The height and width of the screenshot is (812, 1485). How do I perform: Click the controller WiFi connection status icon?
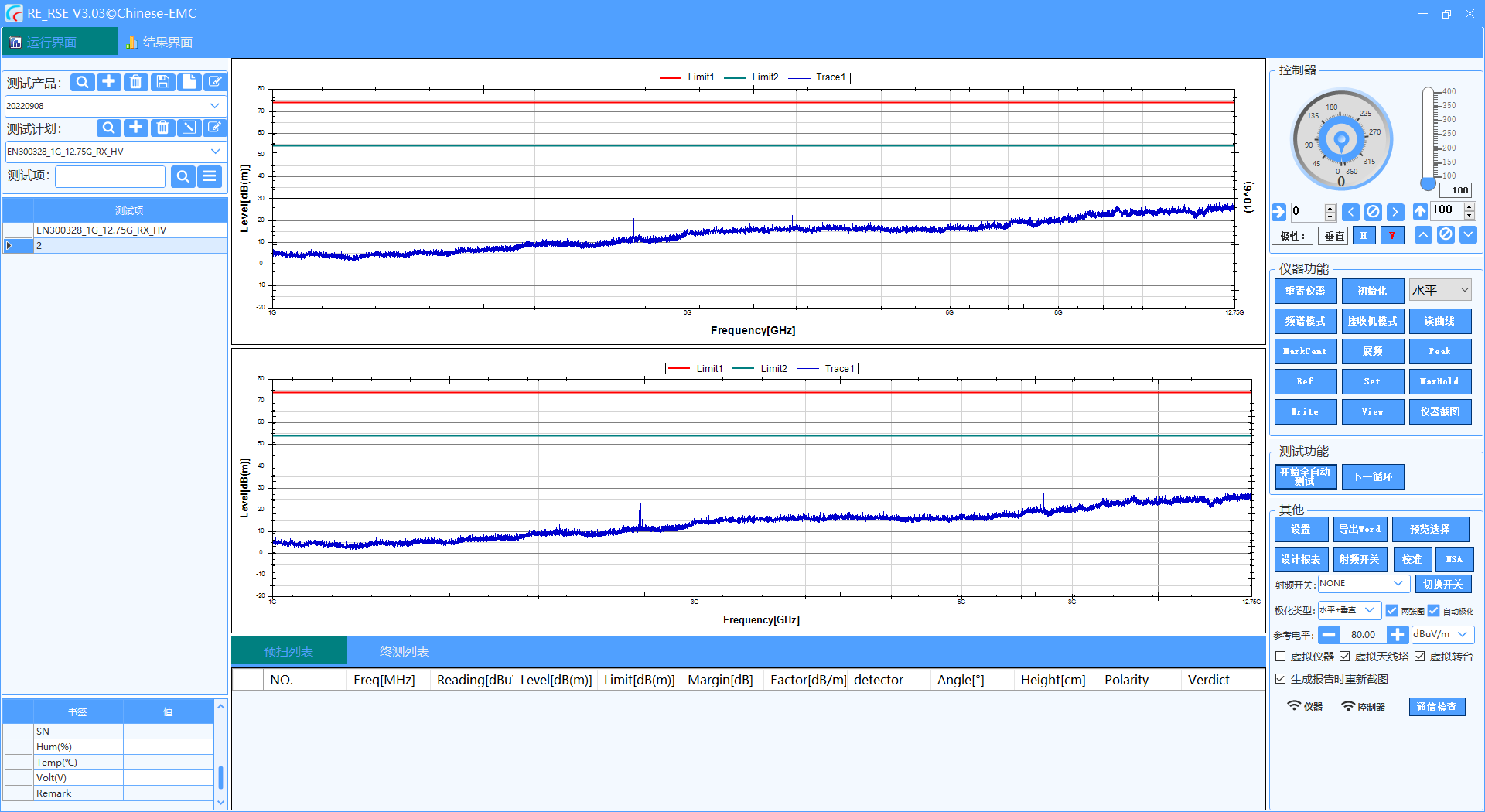(x=1348, y=705)
